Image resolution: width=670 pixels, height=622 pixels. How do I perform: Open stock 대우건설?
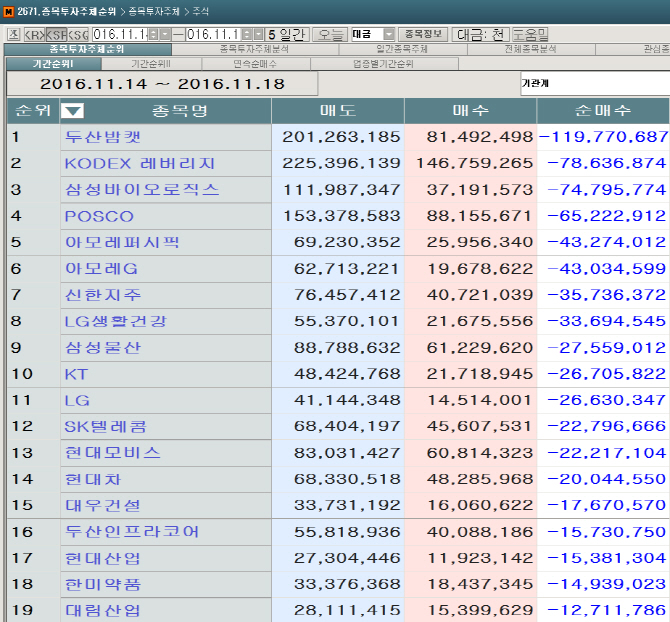[x=103, y=505]
